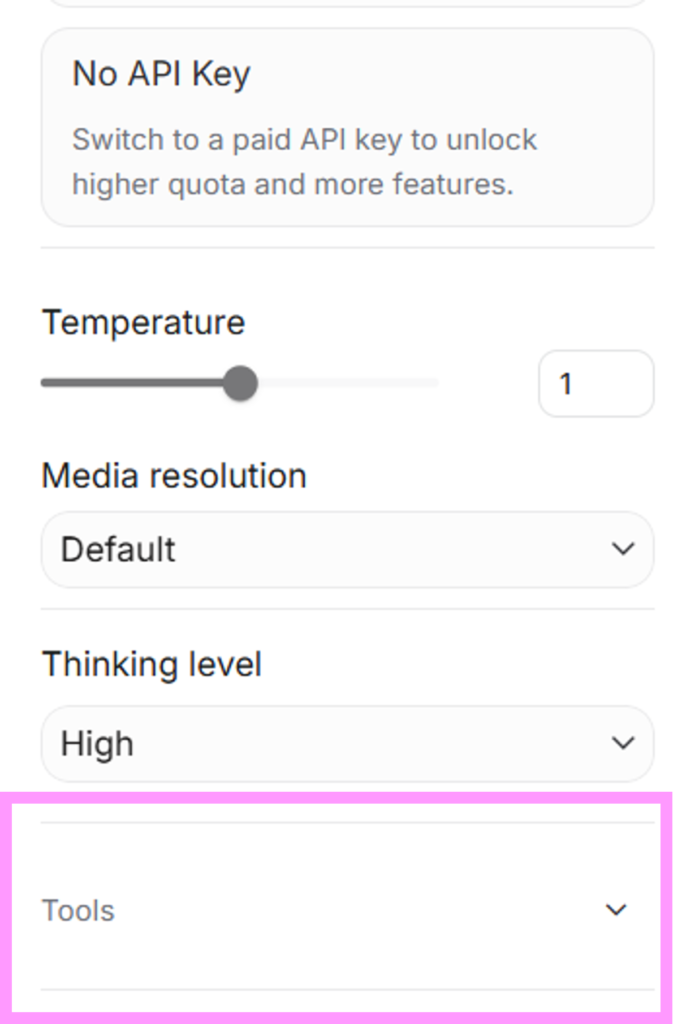Click the 'High' selected value text

(97, 743)
